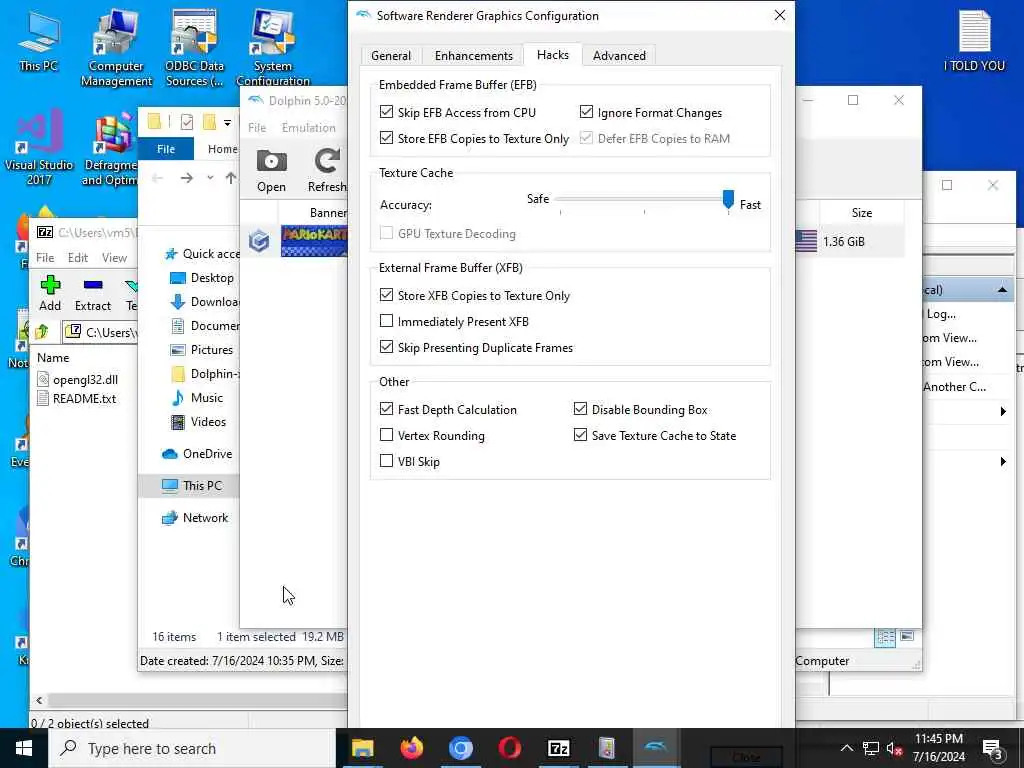Viewport: 1024px width, 768px height.
Task: Open Opera from the taskbar
Action: coord(509,748)
